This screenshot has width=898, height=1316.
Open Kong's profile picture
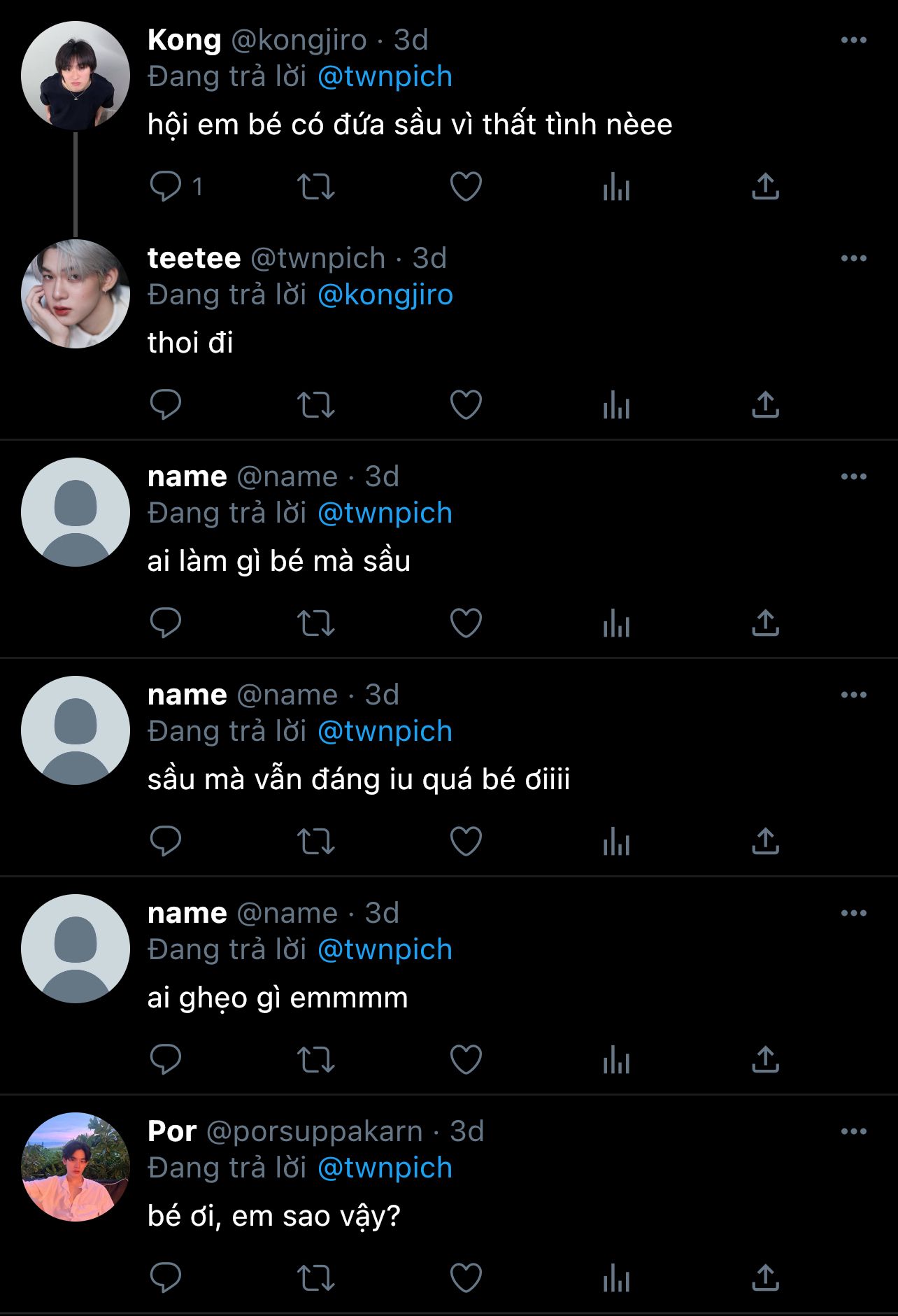click(76, 76)
